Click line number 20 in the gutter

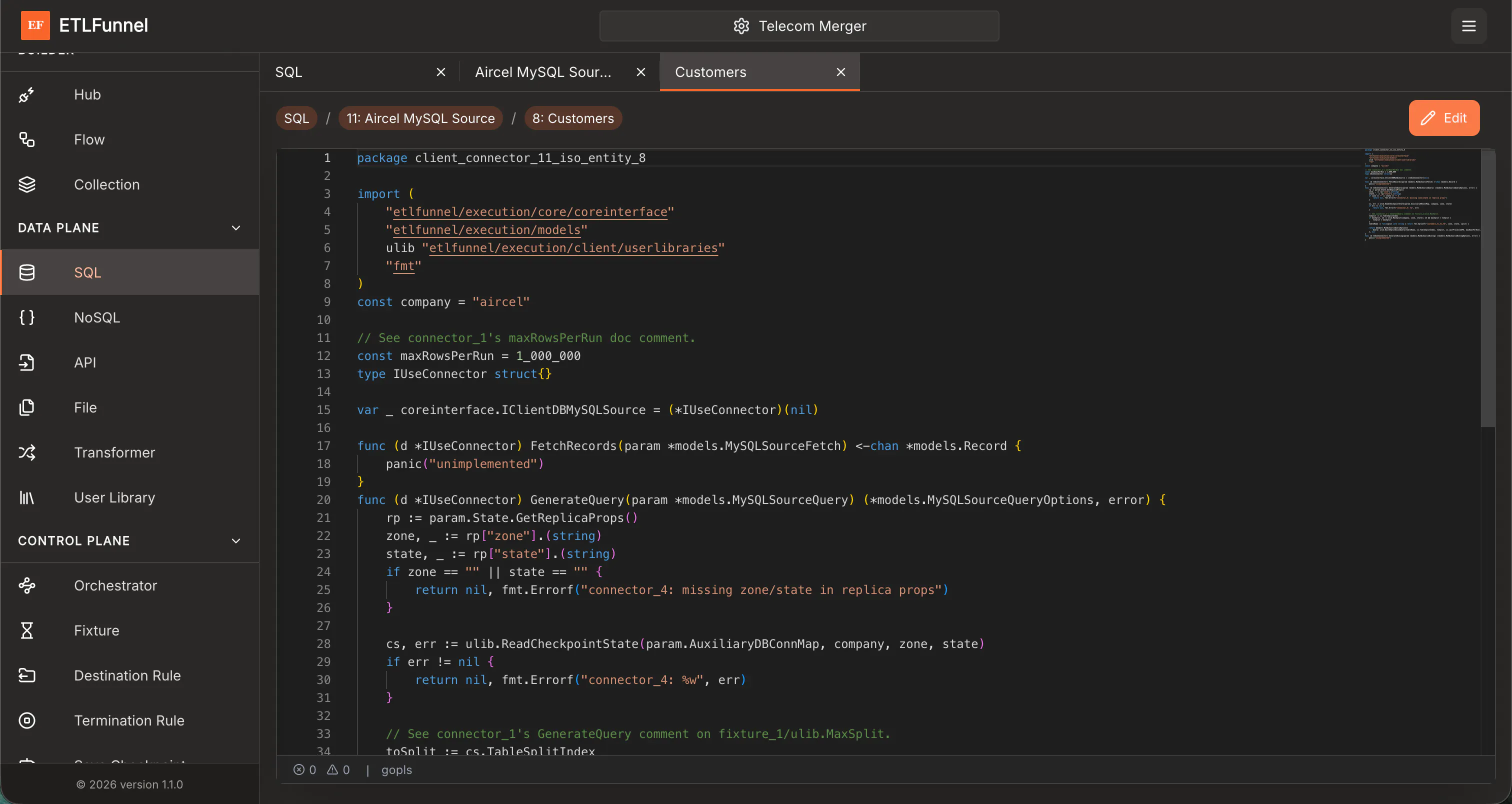[323, 500]
